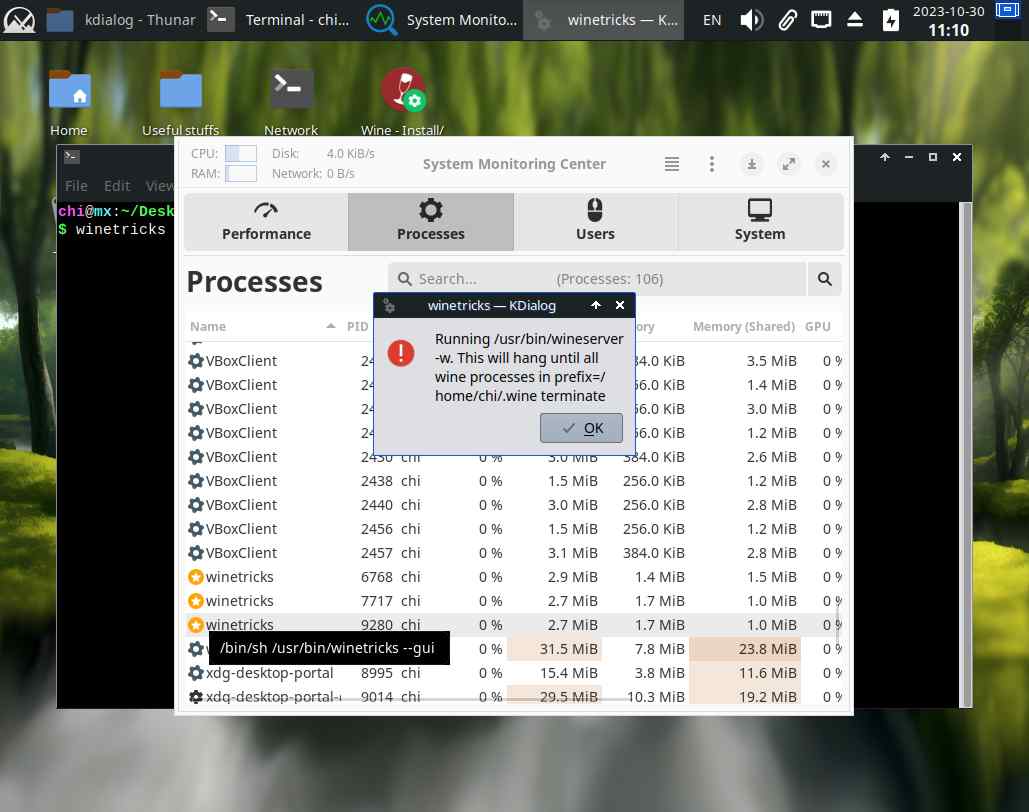Click the eject removable media tray icon

pos(854,20)
